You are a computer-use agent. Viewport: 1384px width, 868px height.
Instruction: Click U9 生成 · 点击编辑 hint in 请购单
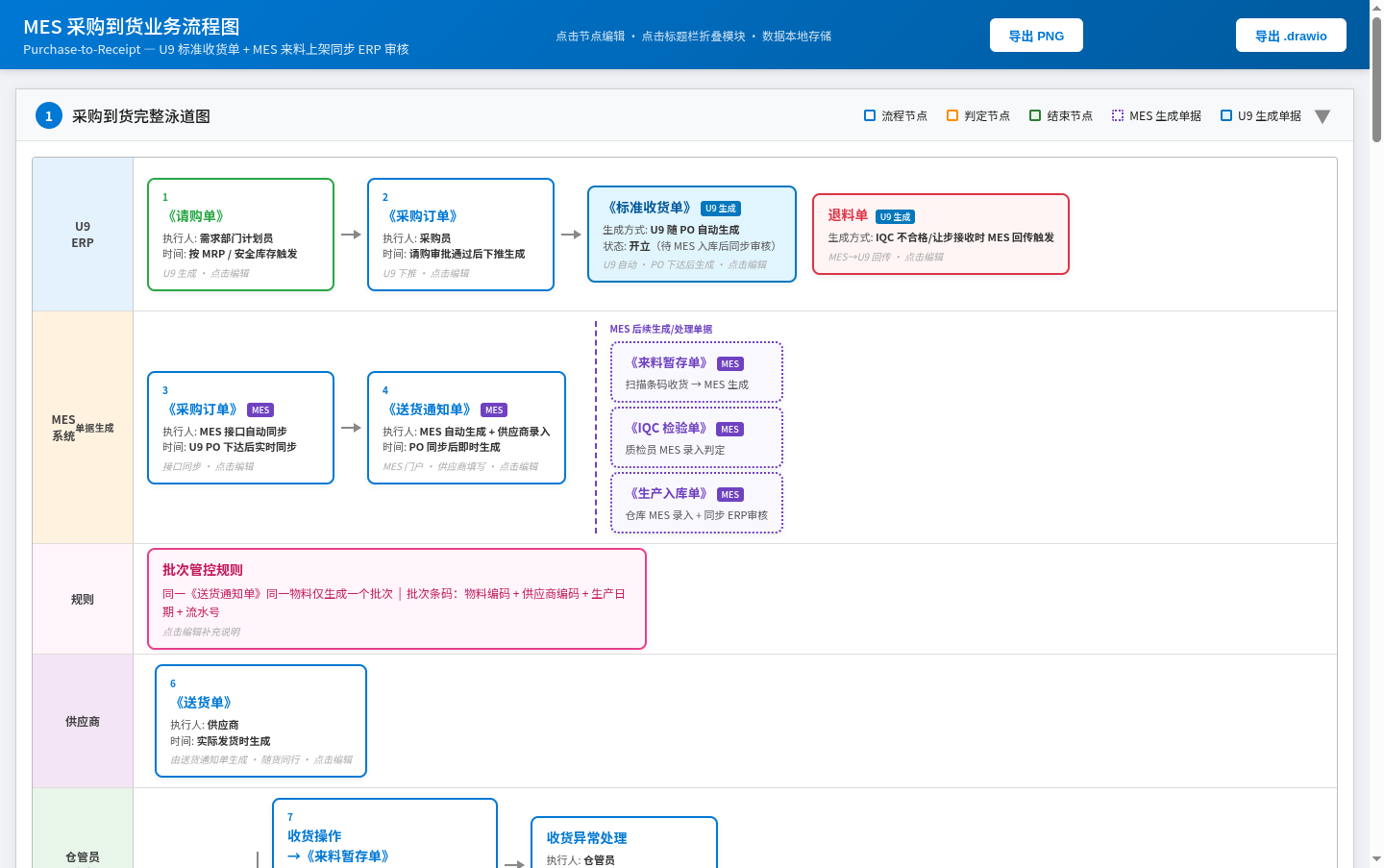coord(206,273)
